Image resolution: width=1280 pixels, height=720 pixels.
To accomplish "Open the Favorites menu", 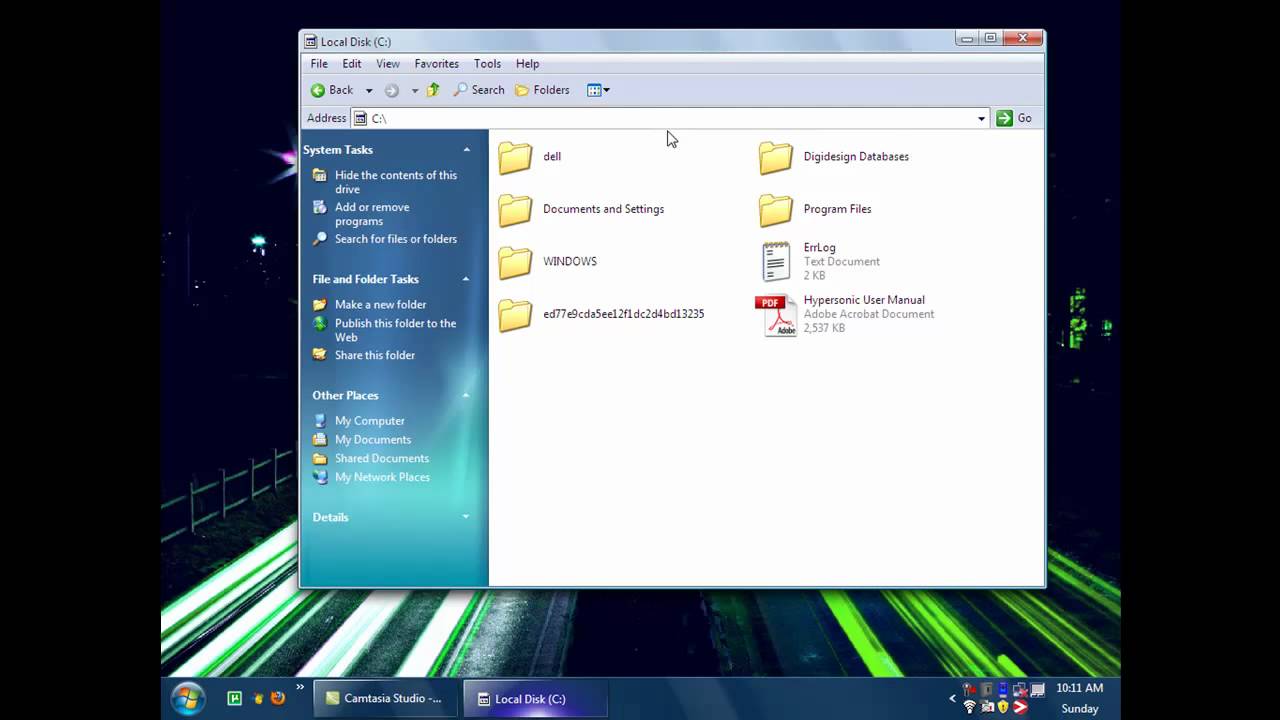I will pyautogui.click(x=437, y=64).
